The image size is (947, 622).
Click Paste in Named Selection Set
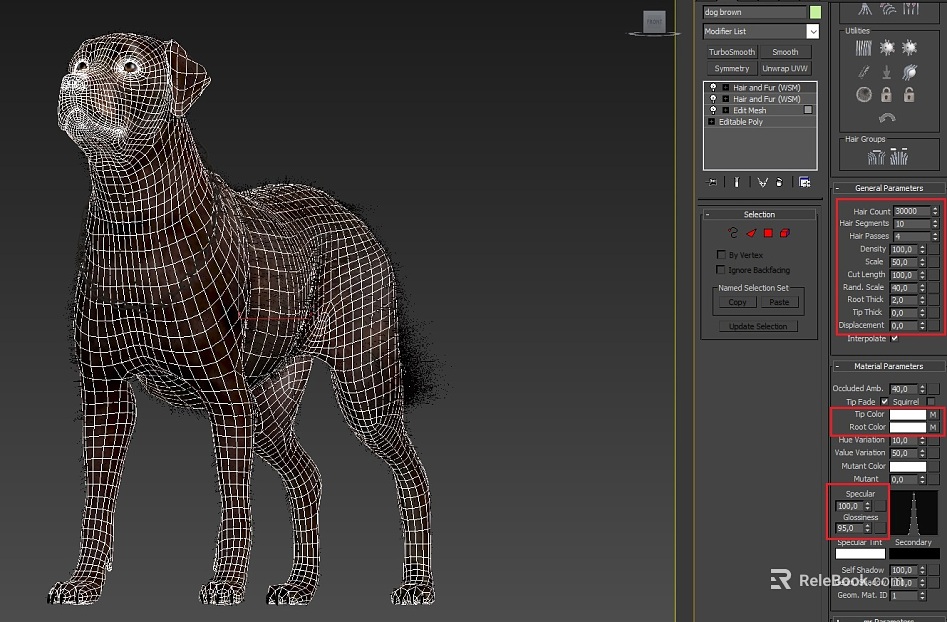[779, 302]
